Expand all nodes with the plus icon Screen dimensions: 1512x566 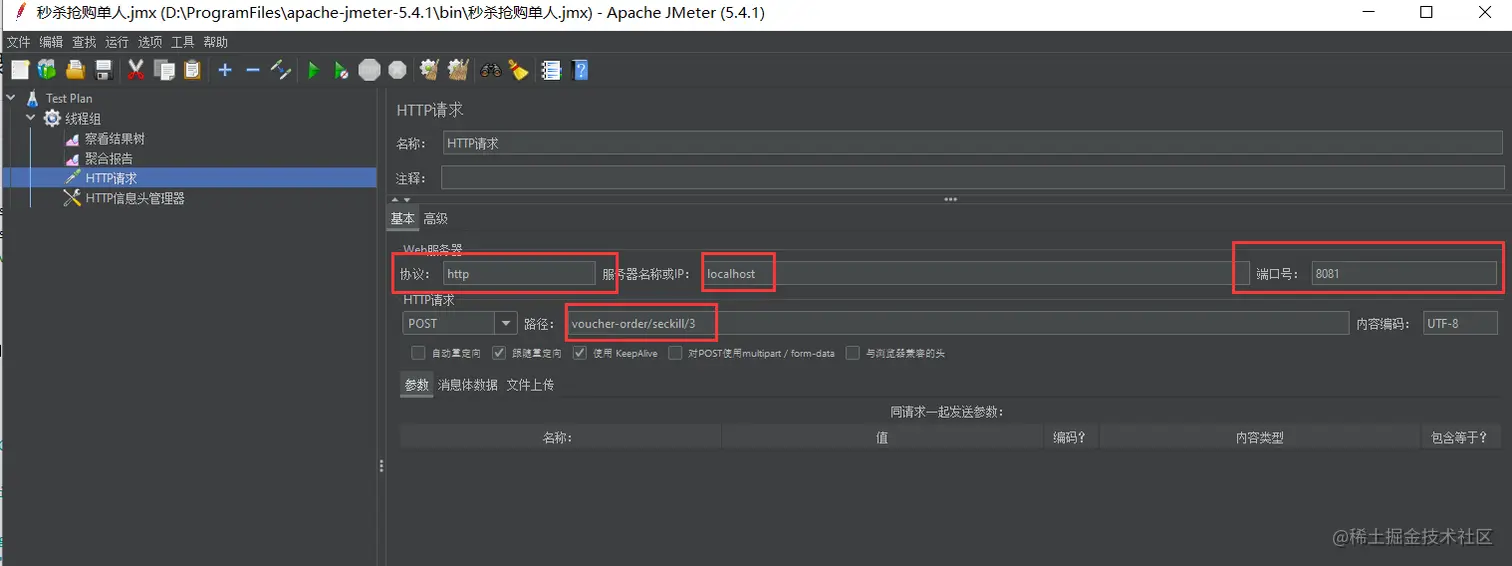[x=225, y=70]
